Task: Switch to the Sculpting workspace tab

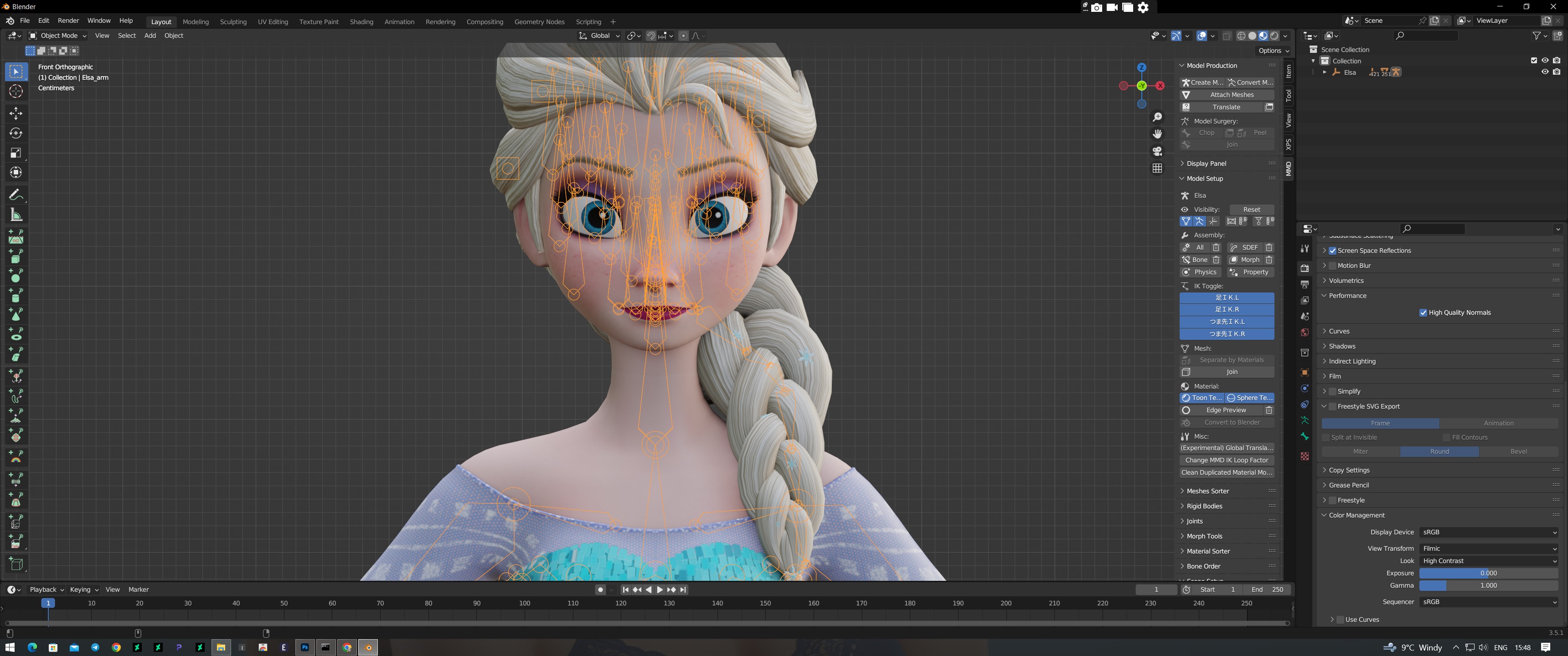Action: (233, 22)
